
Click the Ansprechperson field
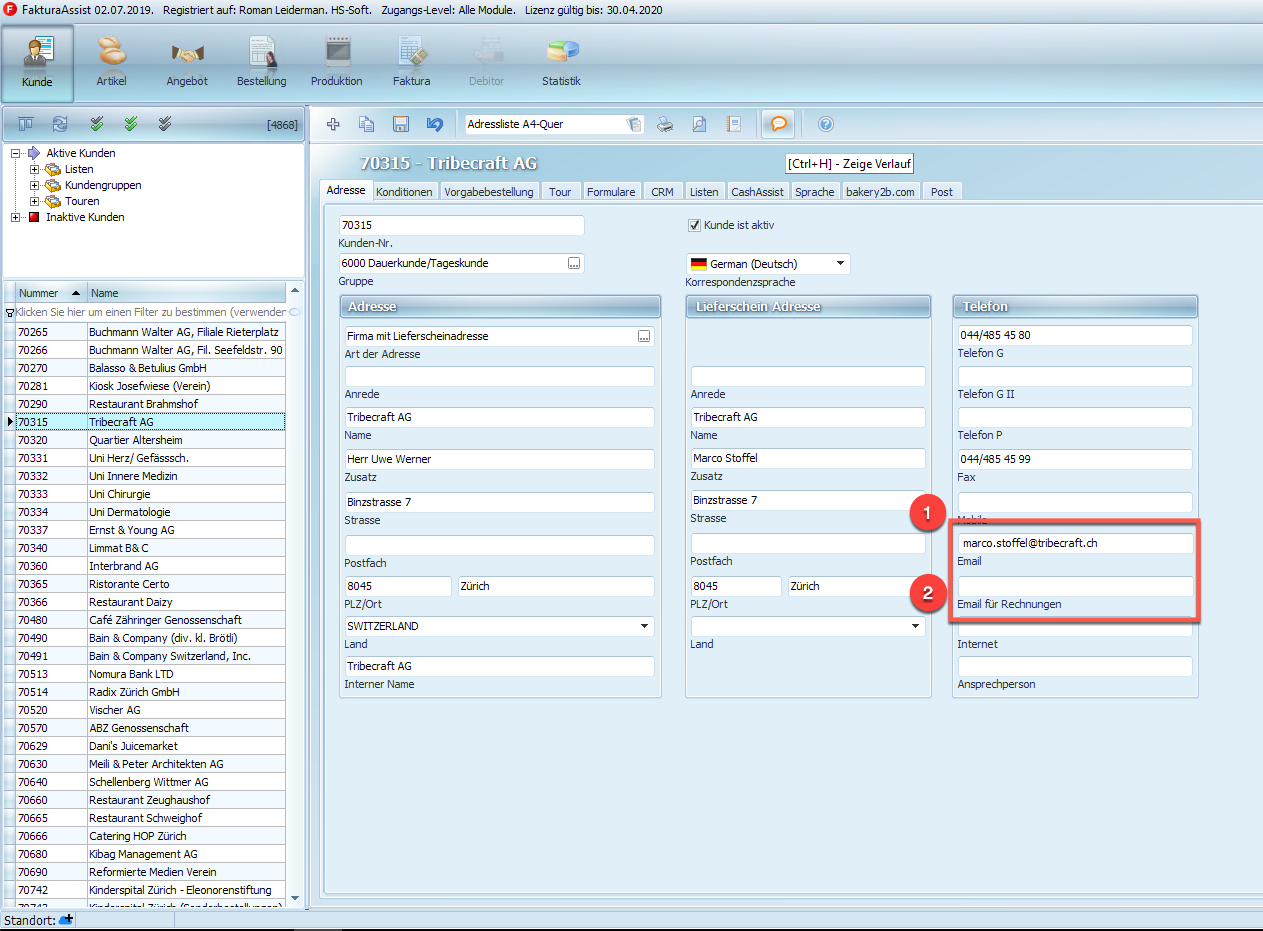tap(1075, 666)
